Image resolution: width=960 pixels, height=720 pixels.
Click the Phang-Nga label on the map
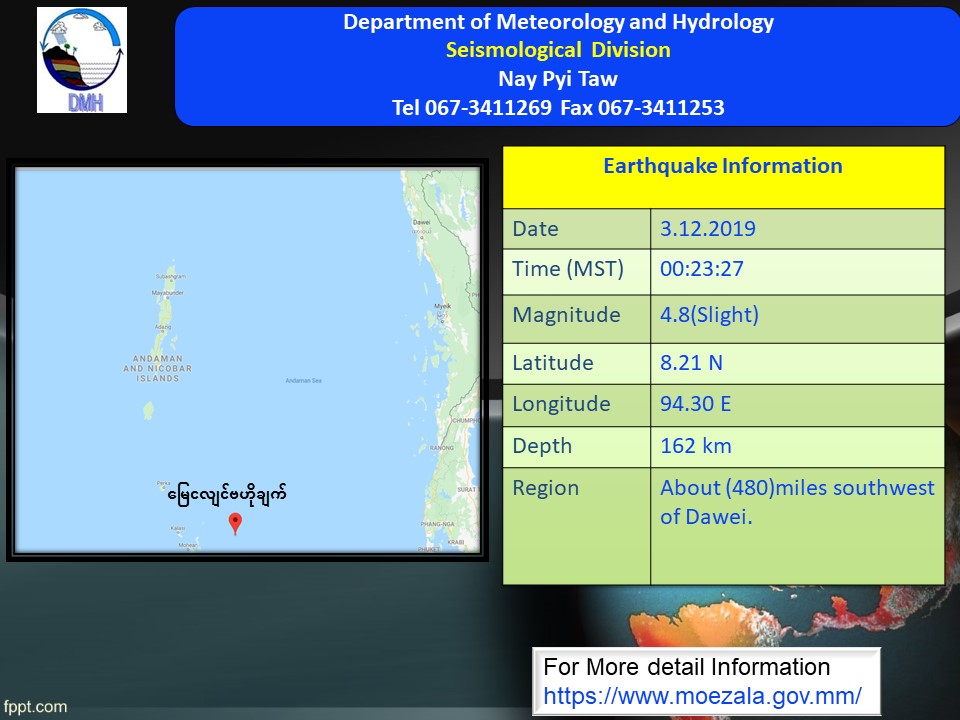[437, 524]
